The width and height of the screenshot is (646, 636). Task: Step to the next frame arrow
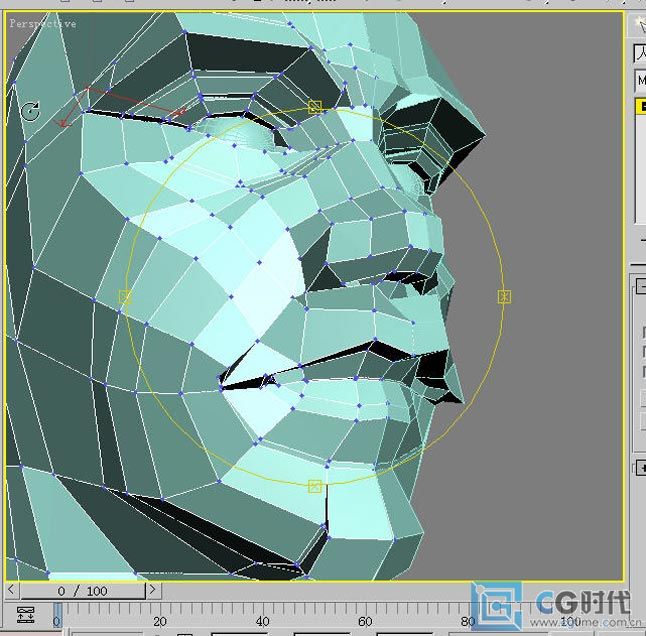click(152, 590)
